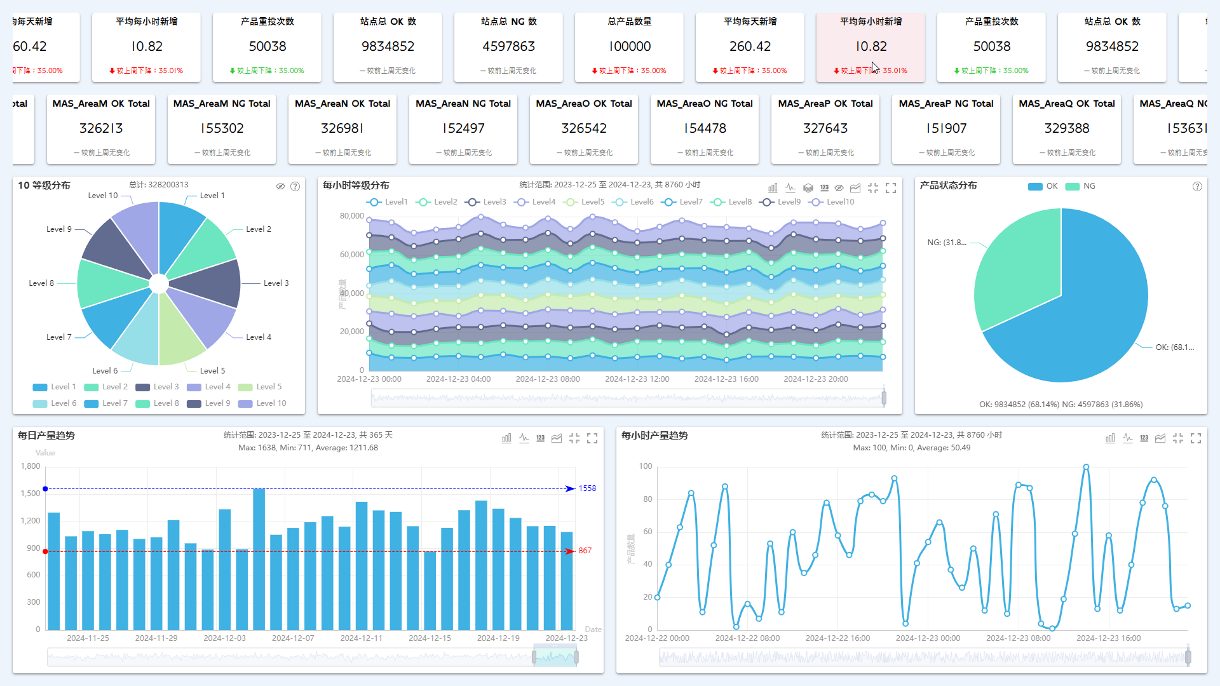Toggle Level5 series in 每小时等级分布 legend
1220x686 pixels.
[x=584, y=202]
